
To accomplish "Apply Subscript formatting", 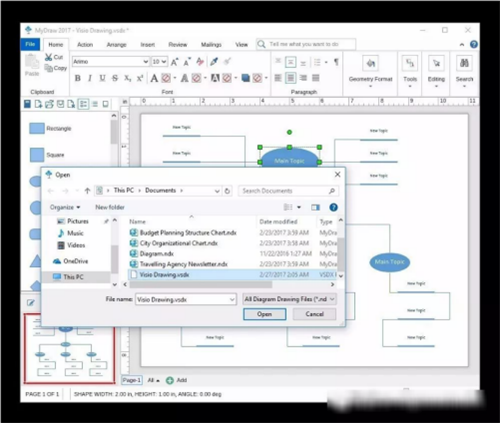I will point(128,78).
